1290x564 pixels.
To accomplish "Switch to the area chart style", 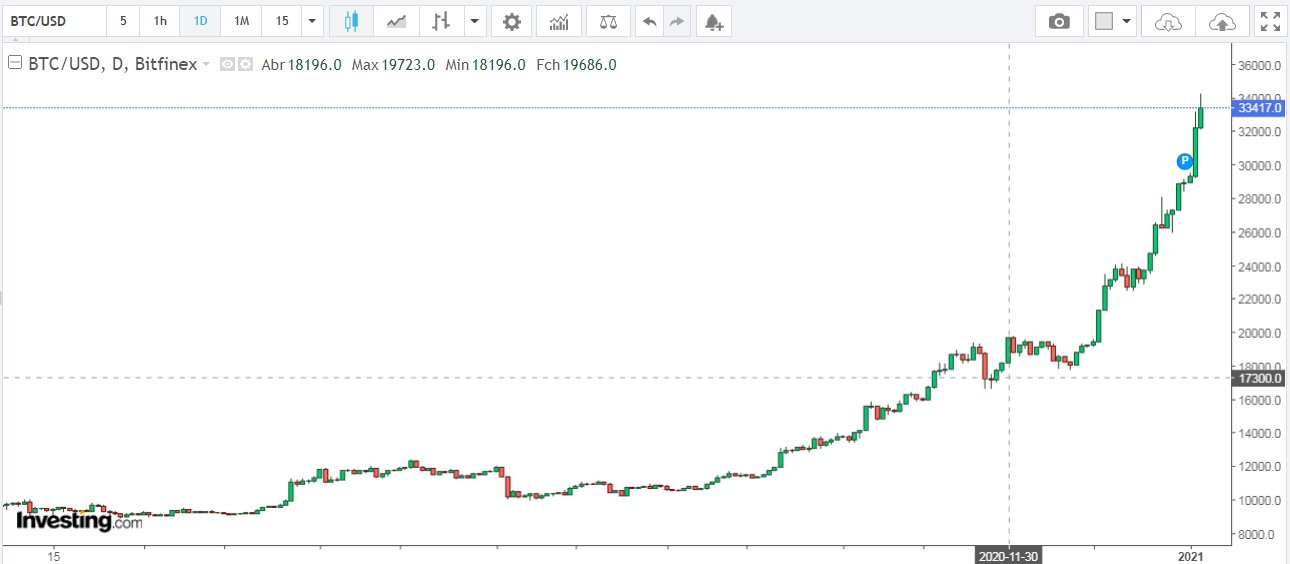I will pyautogui.click(x=396, y=21).
